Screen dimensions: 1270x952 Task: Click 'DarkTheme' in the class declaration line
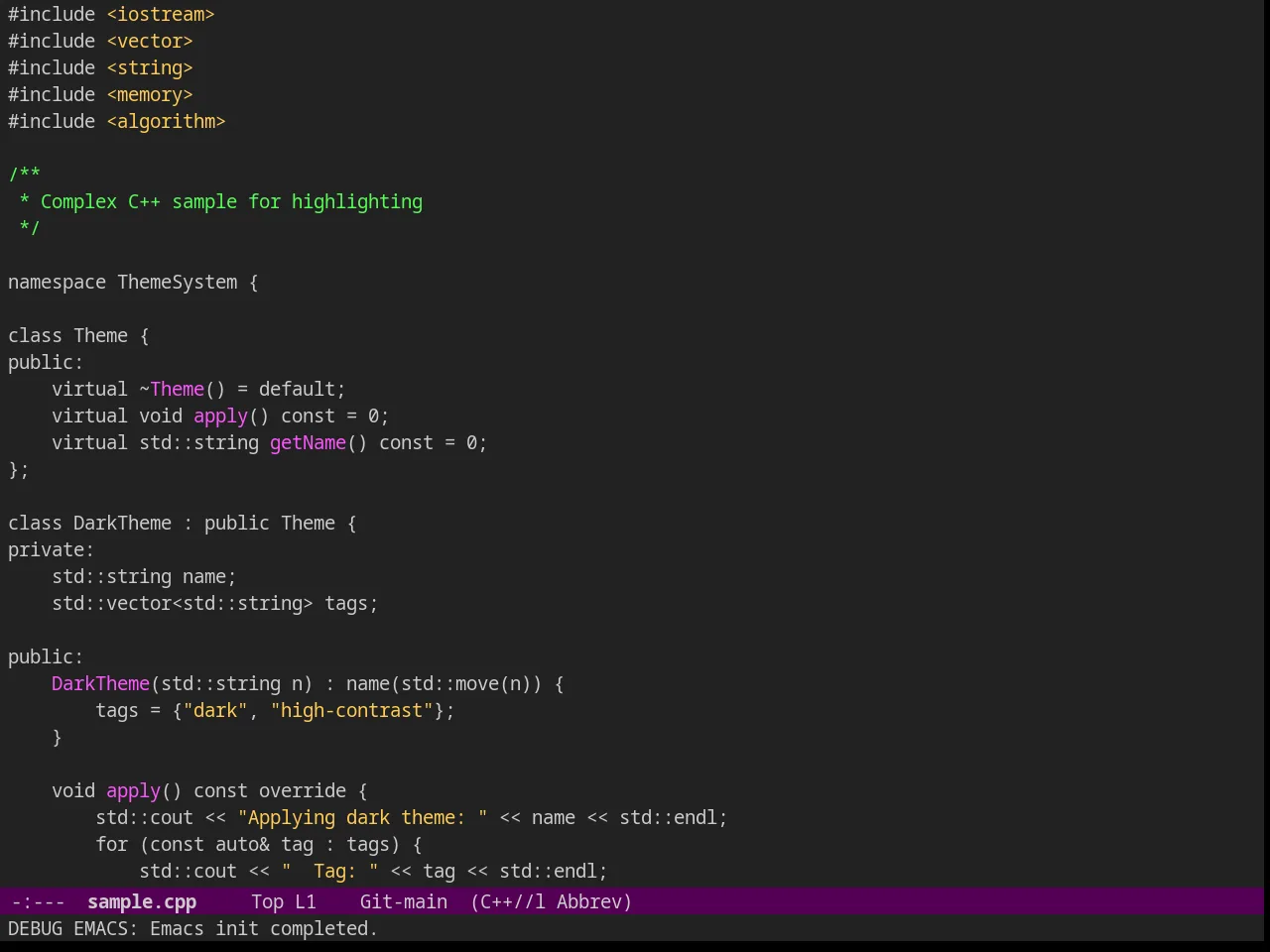[122, 523]
